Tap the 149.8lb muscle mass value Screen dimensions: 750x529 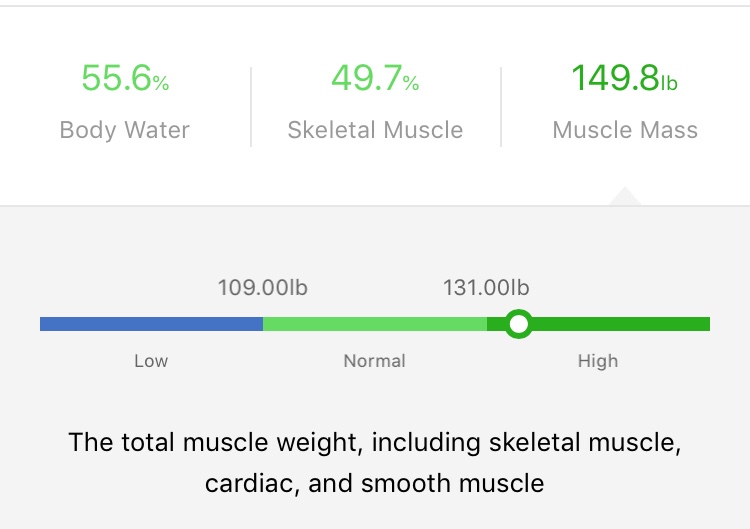625,78
